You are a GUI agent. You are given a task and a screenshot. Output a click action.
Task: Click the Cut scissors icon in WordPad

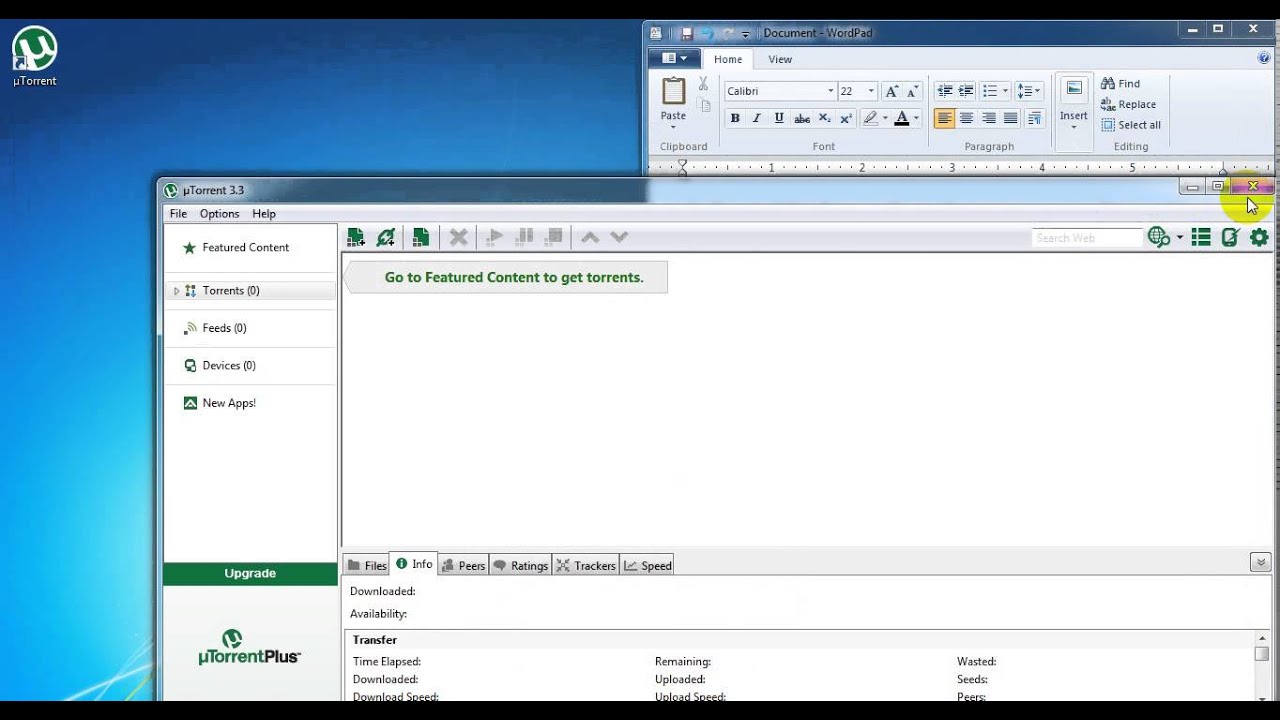coord(704,84)
